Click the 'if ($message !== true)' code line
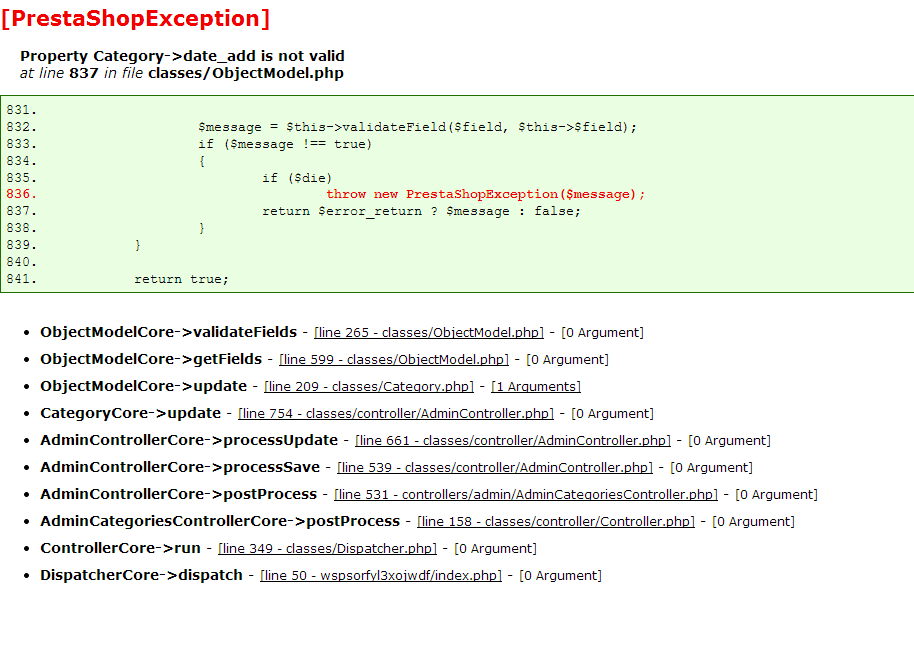 (x=284, y=144)
